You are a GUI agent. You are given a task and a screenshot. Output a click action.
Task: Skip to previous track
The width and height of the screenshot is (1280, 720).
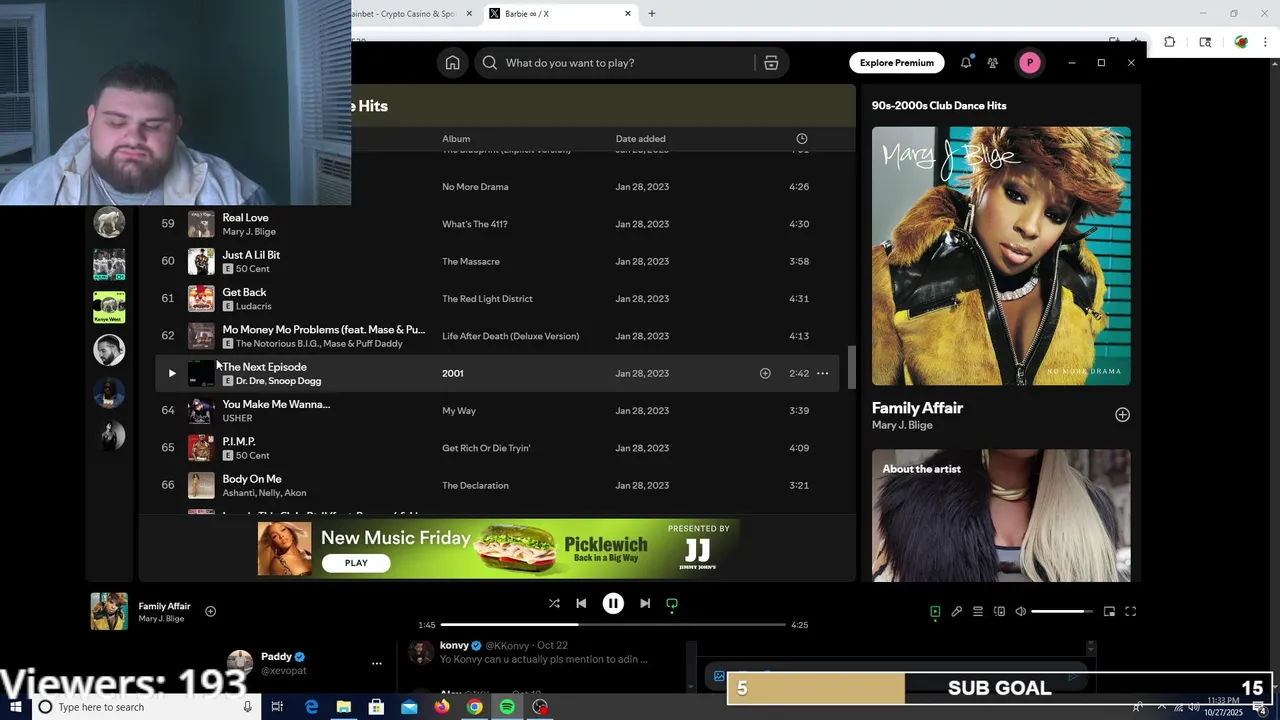click(581, 603)
